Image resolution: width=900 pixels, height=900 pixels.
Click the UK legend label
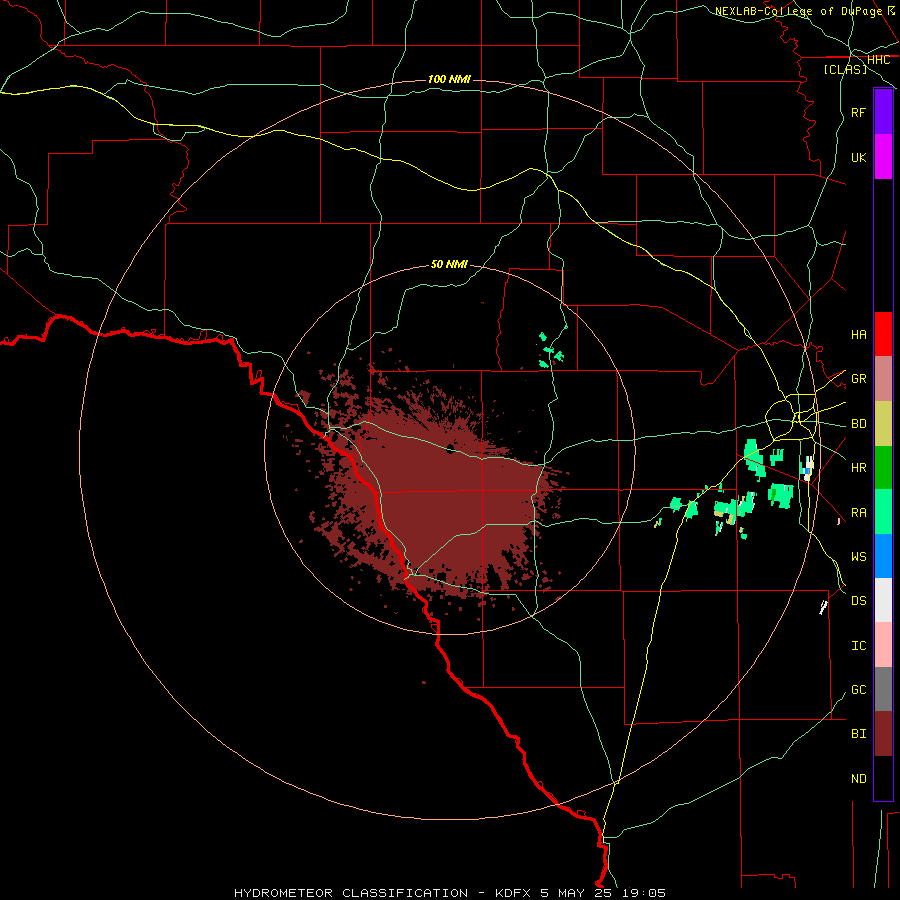858,157
